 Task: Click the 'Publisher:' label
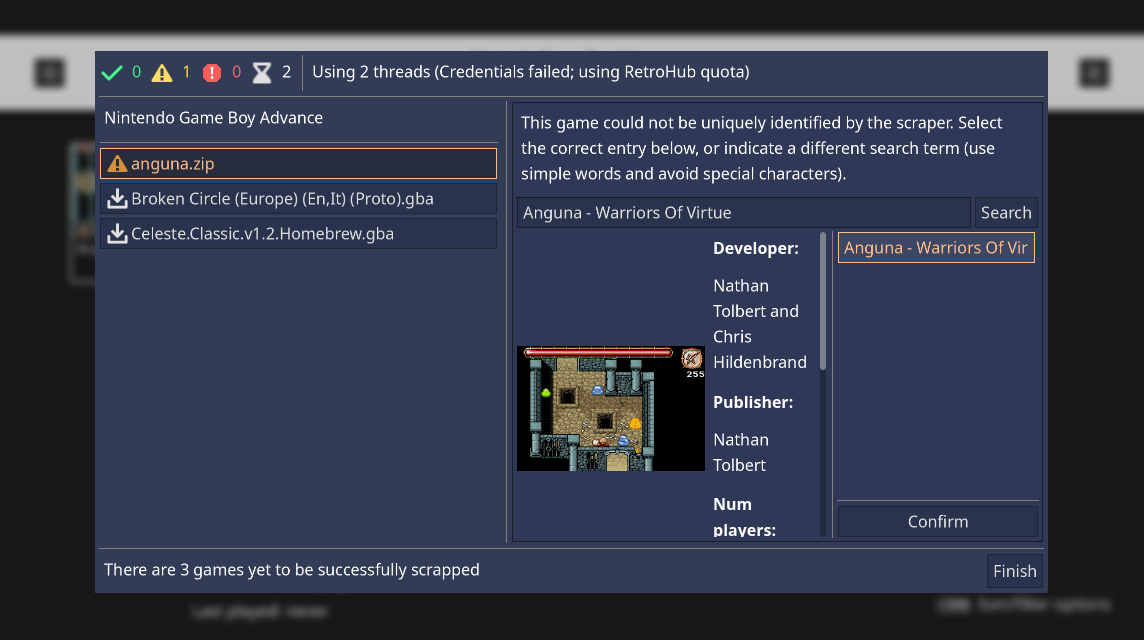point(753,402)
